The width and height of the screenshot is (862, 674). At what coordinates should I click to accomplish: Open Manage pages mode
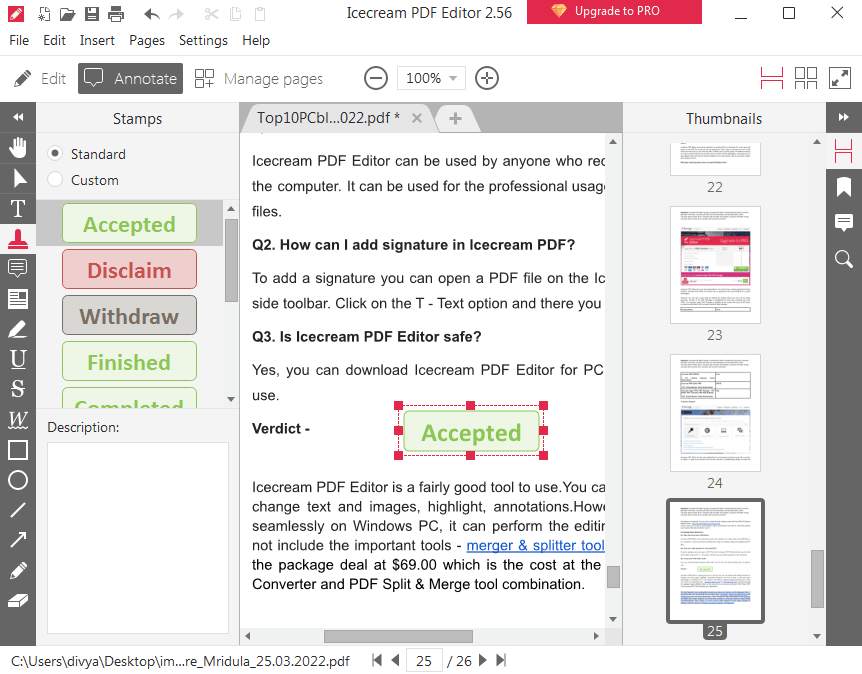(259, 79)
